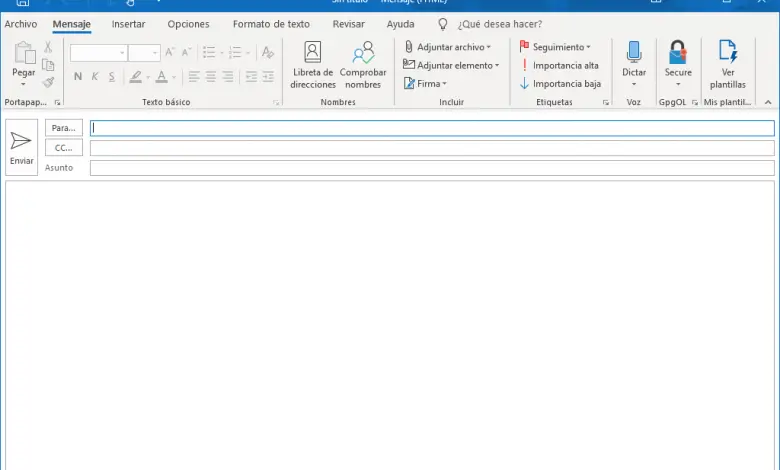Open the bullet list dropdown arrow
780x470 pixels.
(222, 53)
